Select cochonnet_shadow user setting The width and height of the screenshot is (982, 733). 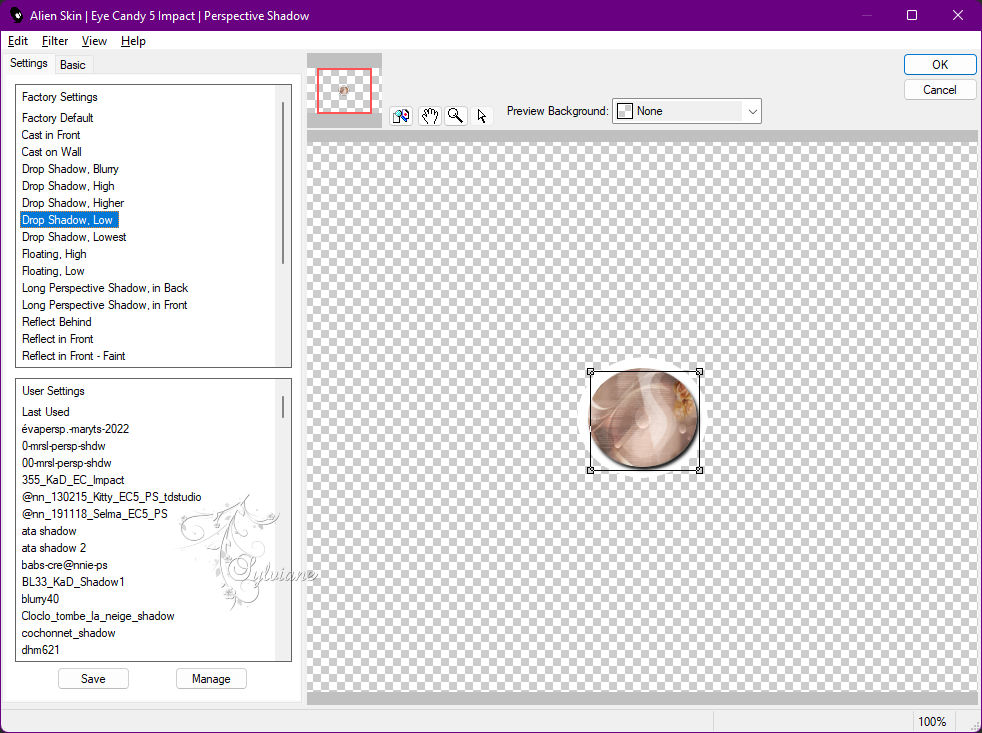point(68,633)
